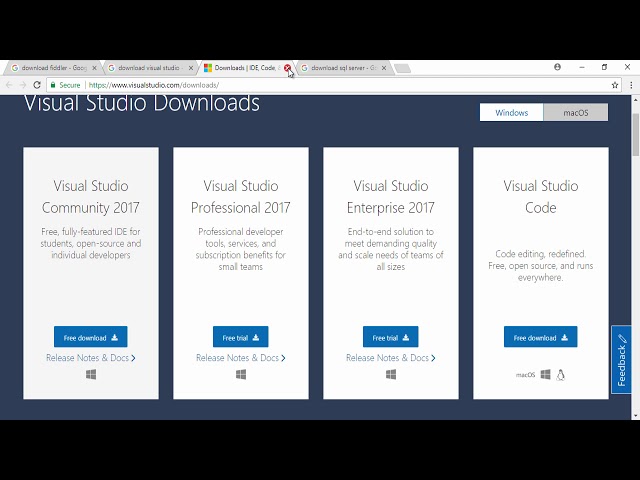The width and height of the screenshot is (640, 480).
Task: Click the Visual Studio Community 2017 title
Action: 91,197
